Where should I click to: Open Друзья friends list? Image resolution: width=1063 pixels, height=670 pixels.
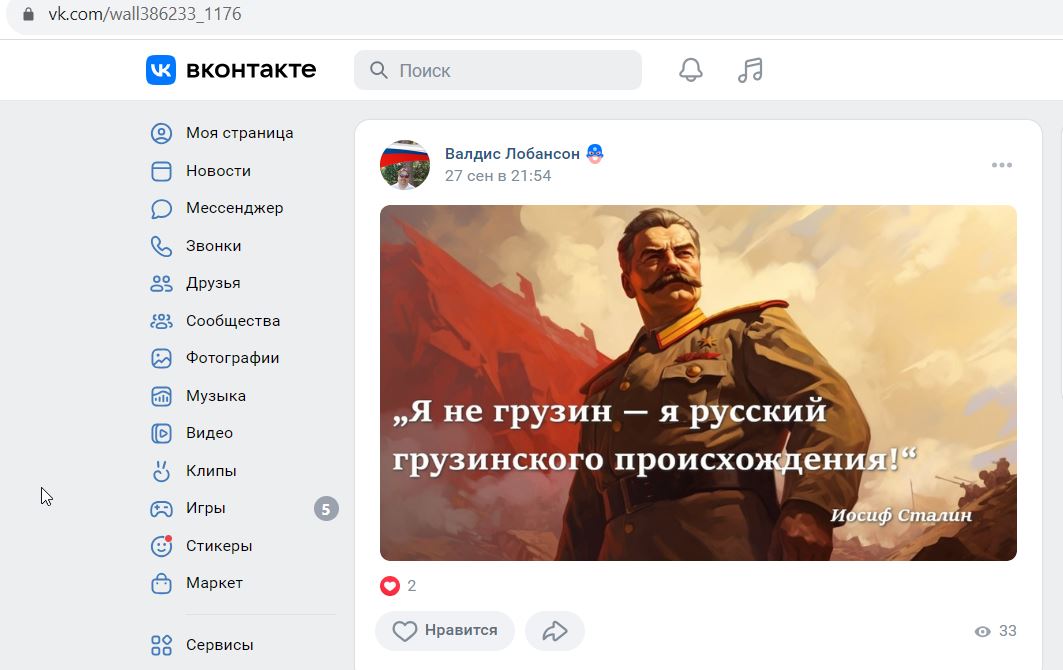click(x=195, y=283)
